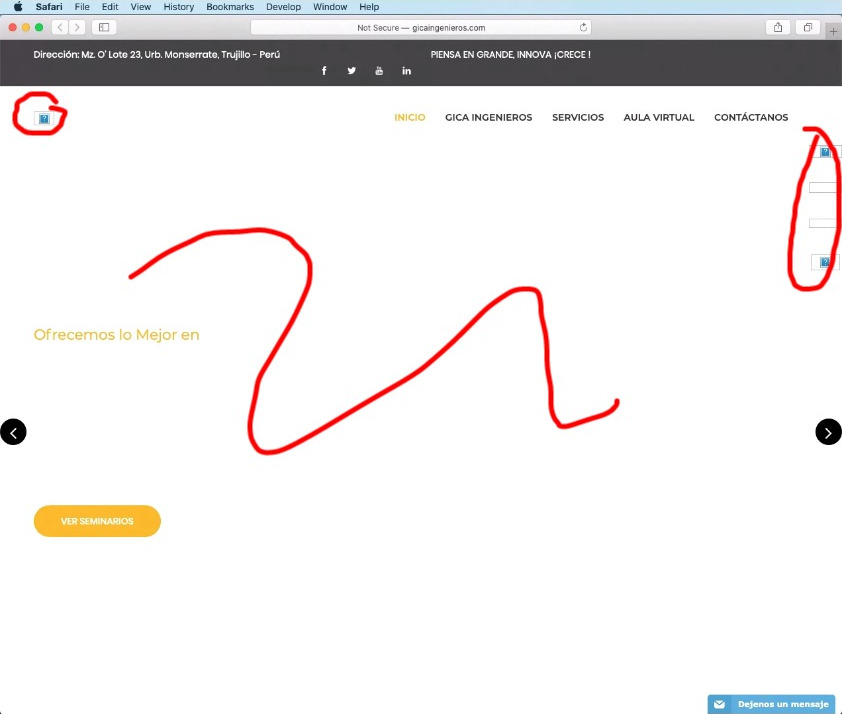Reload the page using the refresh icon
The image size is (842, 714).
[x=583, y=27]
